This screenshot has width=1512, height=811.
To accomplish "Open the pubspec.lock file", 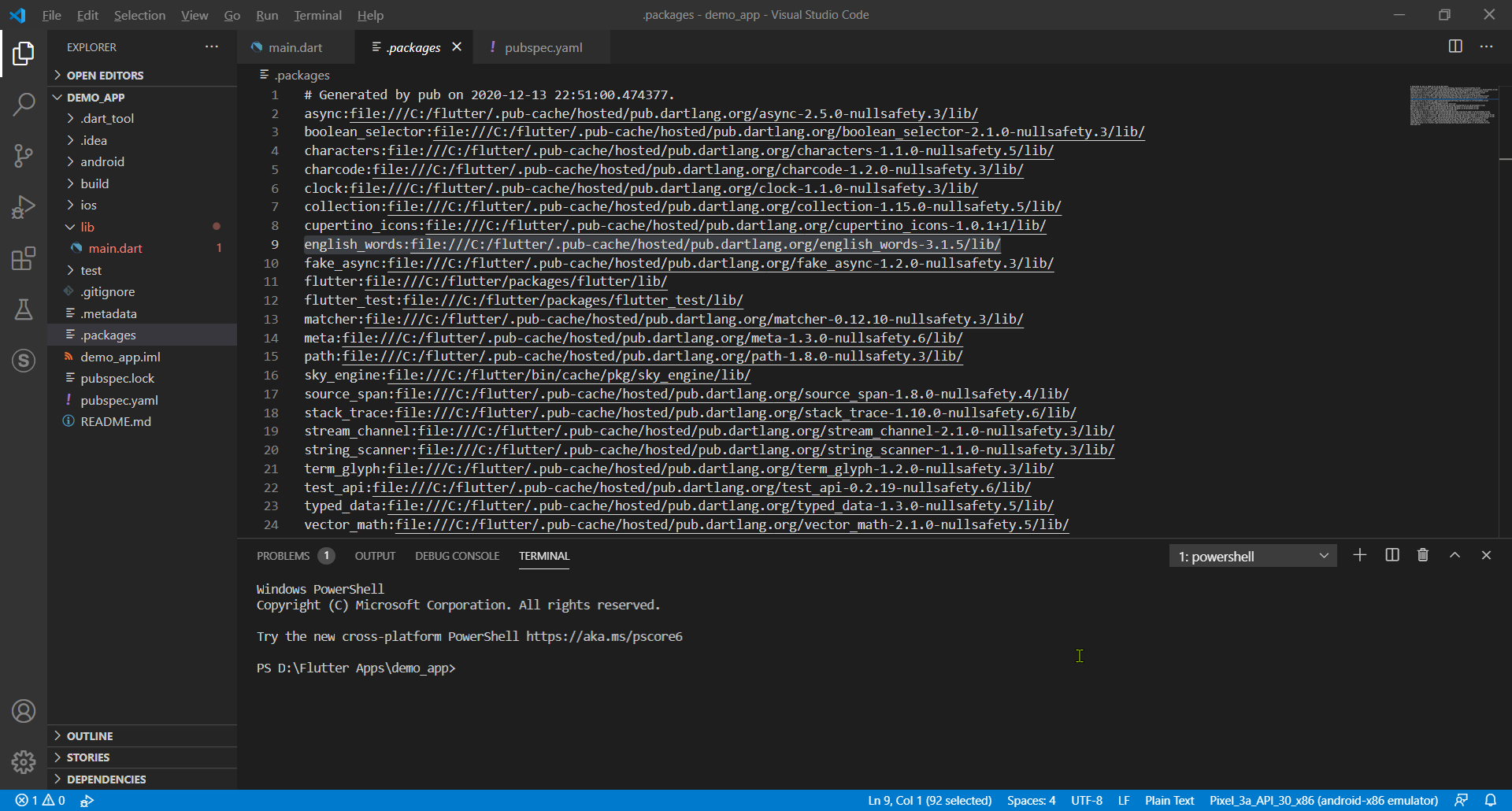I will (142, 378).
